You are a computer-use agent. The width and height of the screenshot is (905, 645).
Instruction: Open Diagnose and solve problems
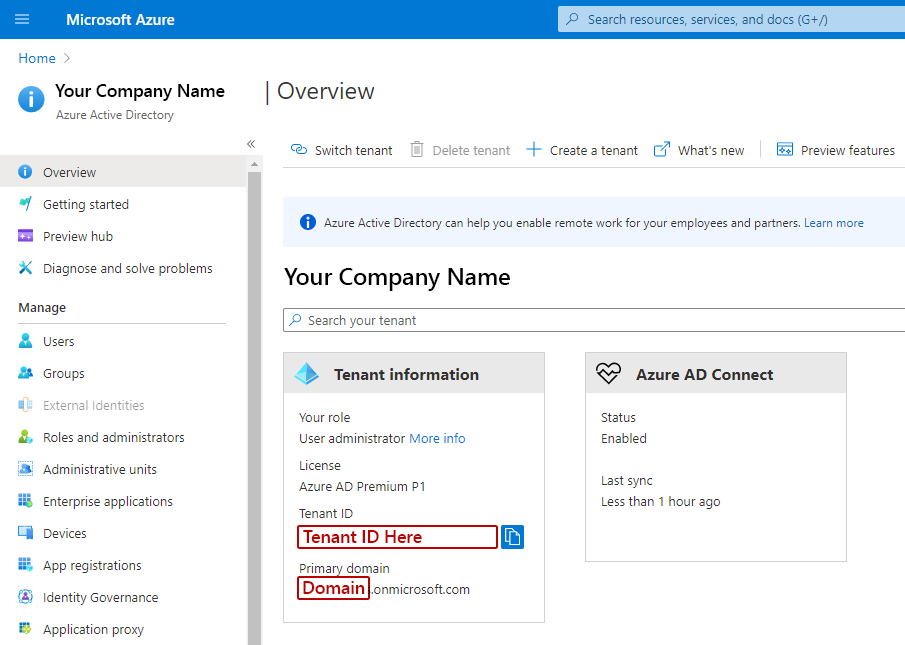(115, 268)
